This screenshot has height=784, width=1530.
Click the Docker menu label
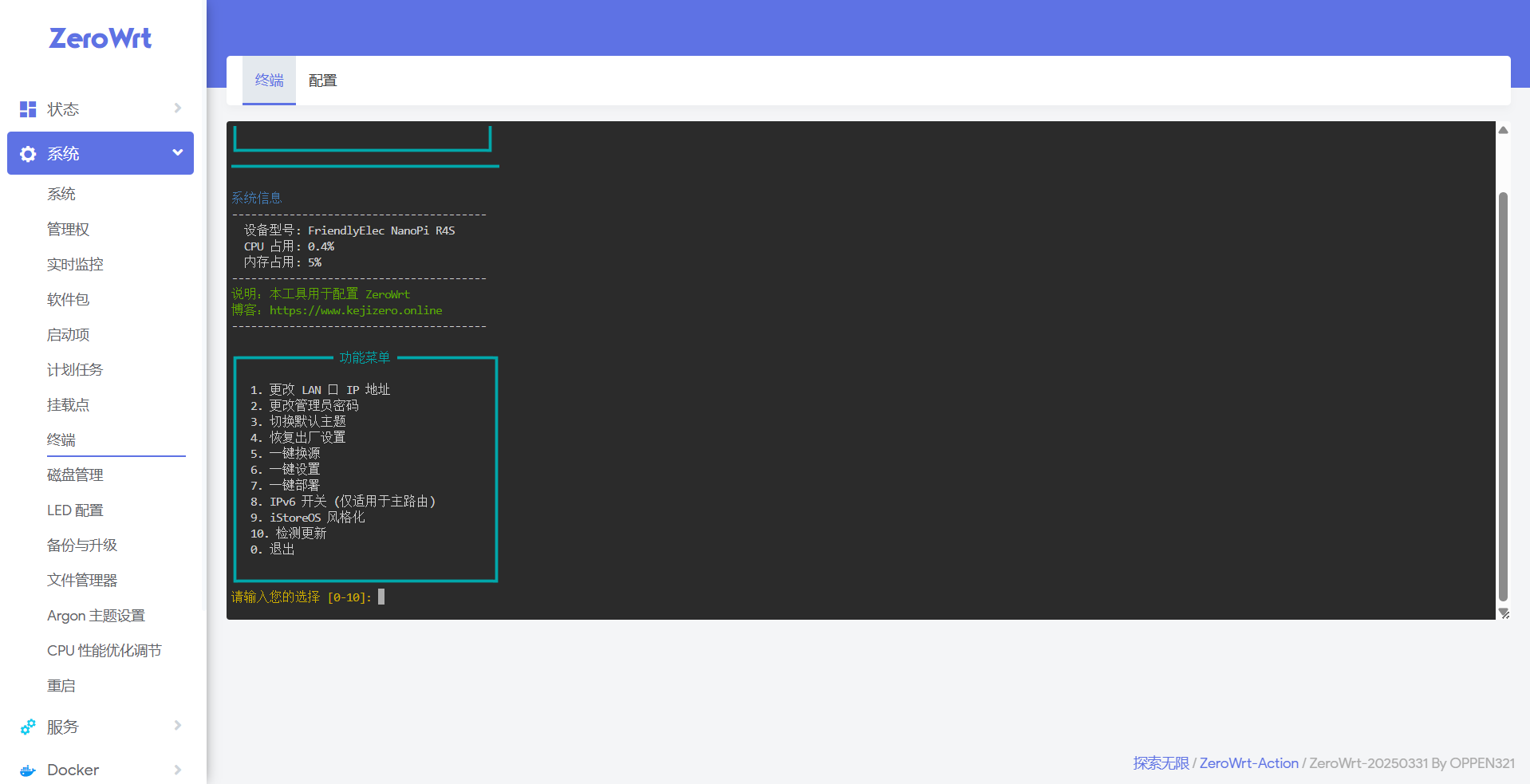point(73,770)
